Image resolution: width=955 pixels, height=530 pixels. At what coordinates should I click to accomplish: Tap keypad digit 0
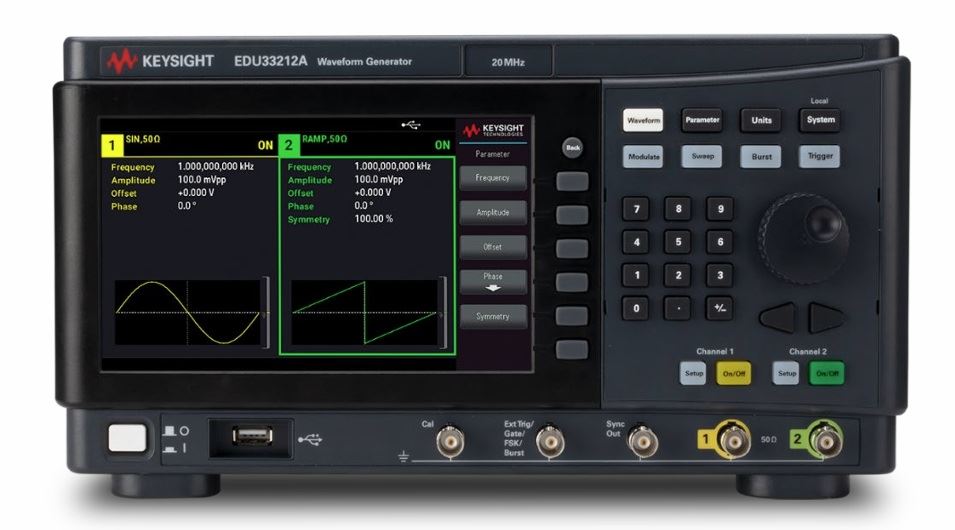tap(636, 308)
